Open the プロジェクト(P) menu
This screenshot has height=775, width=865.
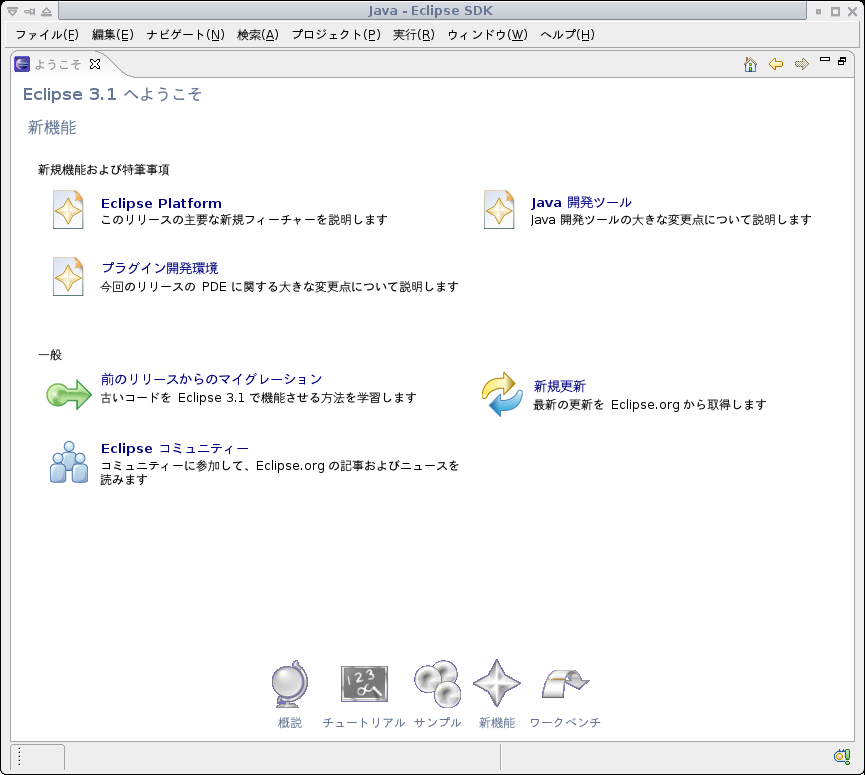[336, 35]
